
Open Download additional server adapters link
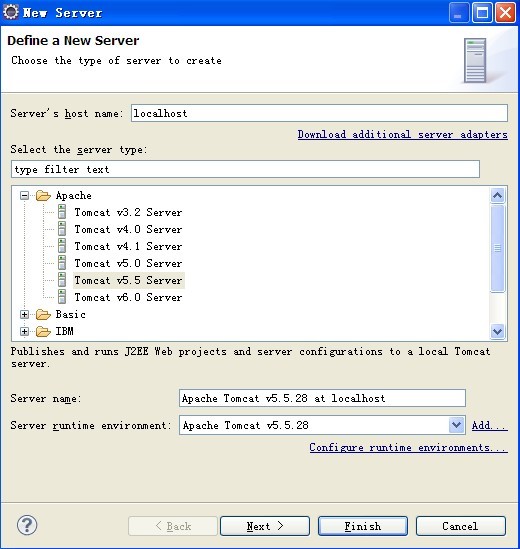point(403,134)
